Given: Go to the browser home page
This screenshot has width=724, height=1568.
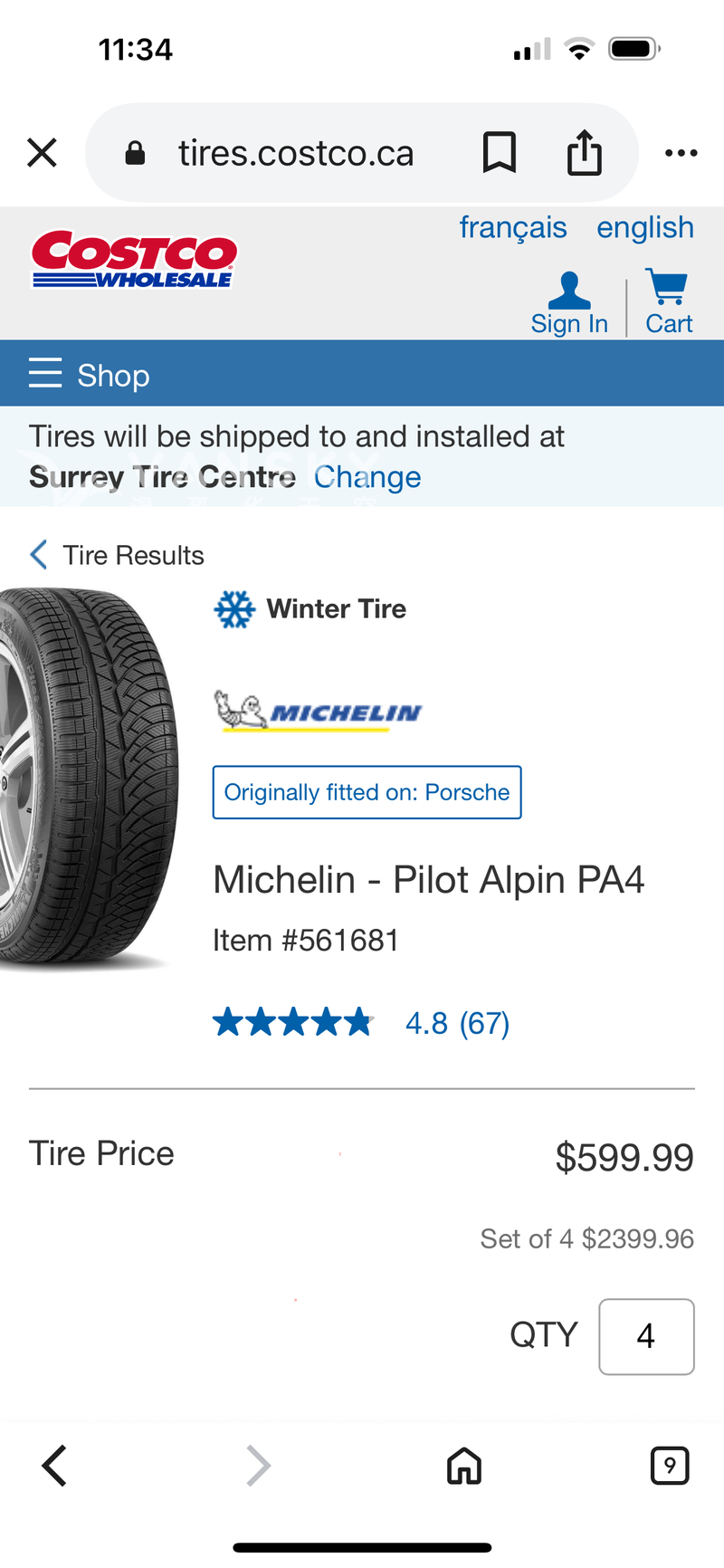Looking at the screenshot, I should [464, 1466].
